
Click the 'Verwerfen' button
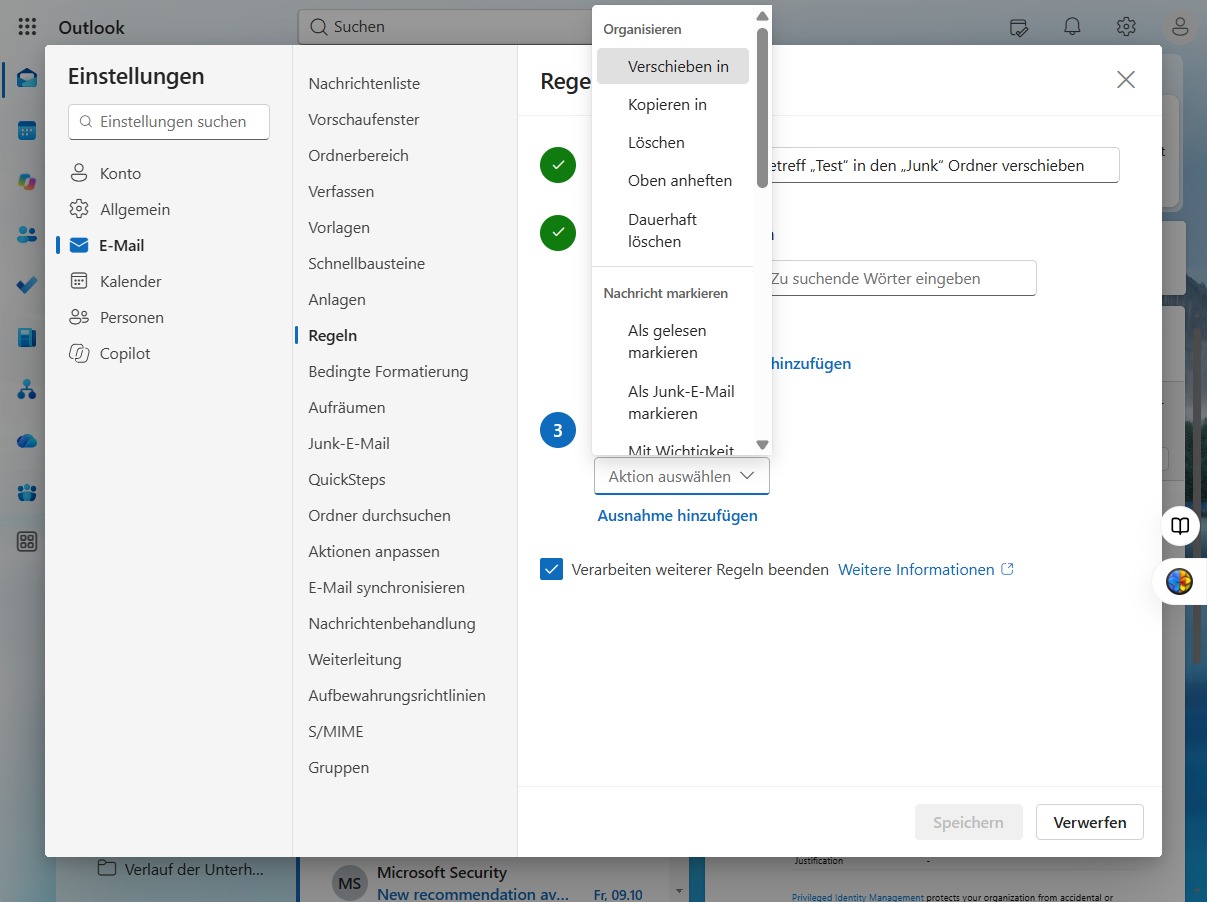pyautogui.click(x=1090, y=822)
